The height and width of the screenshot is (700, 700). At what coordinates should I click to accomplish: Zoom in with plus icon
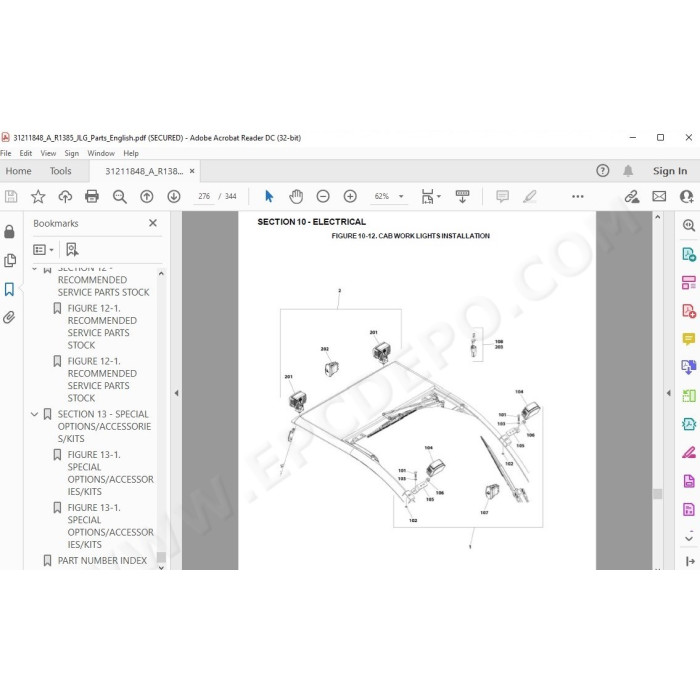pos(350,196)
